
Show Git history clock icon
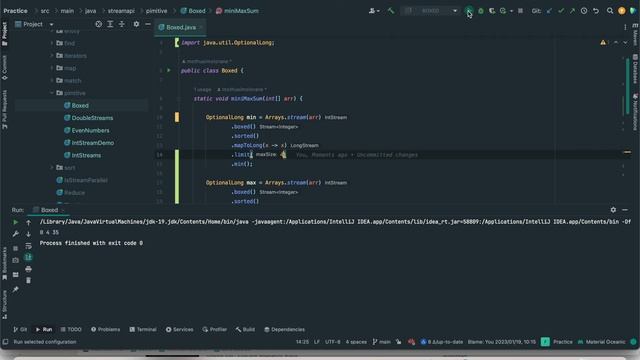tap(584, 11)
